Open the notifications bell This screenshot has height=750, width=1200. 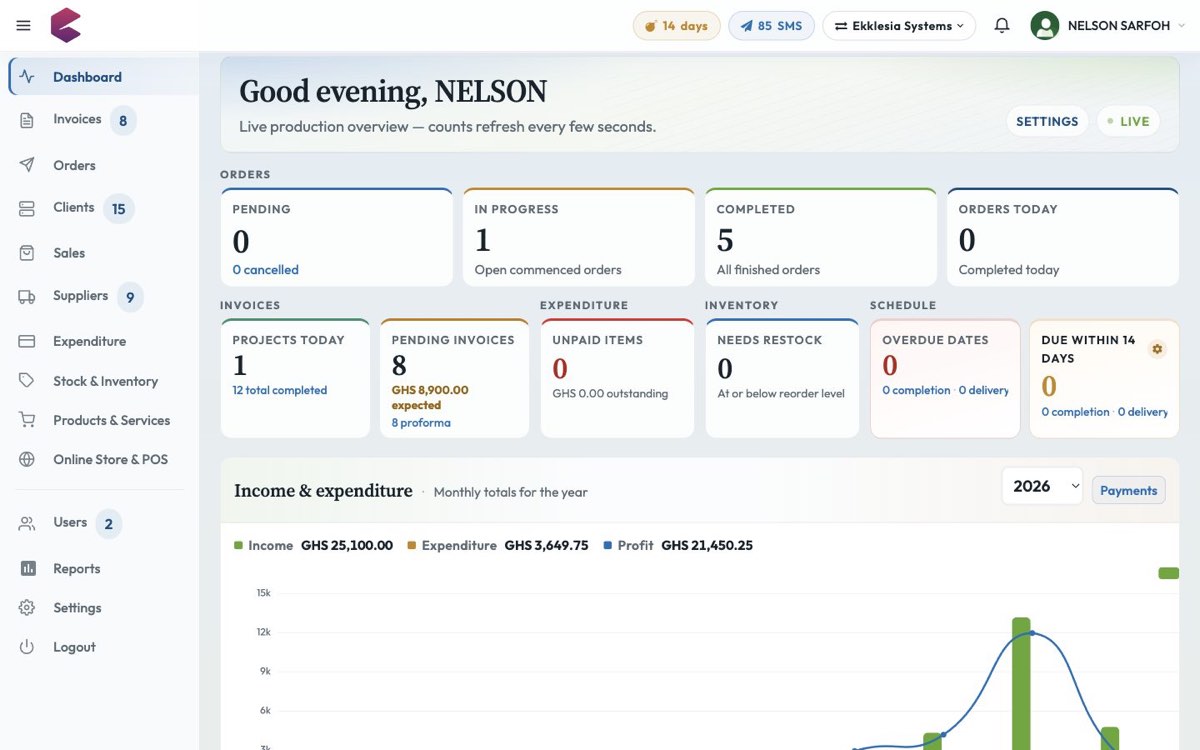(1002, 26)
